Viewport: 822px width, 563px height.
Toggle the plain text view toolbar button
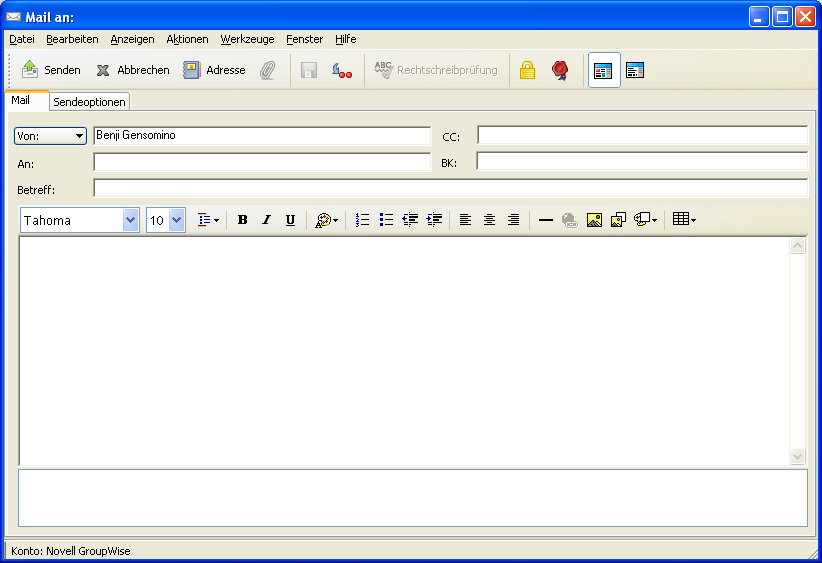click(635, 70)
